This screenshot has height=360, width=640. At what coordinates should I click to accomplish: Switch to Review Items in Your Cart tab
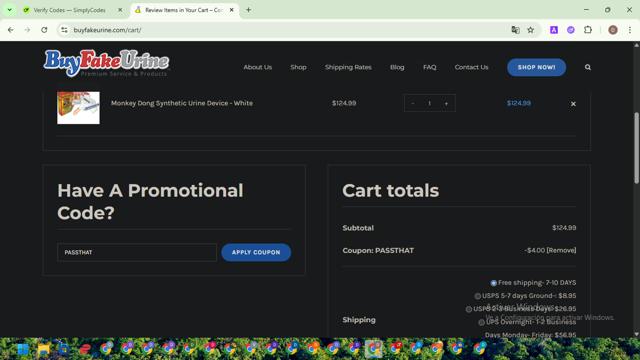(184, 10)
